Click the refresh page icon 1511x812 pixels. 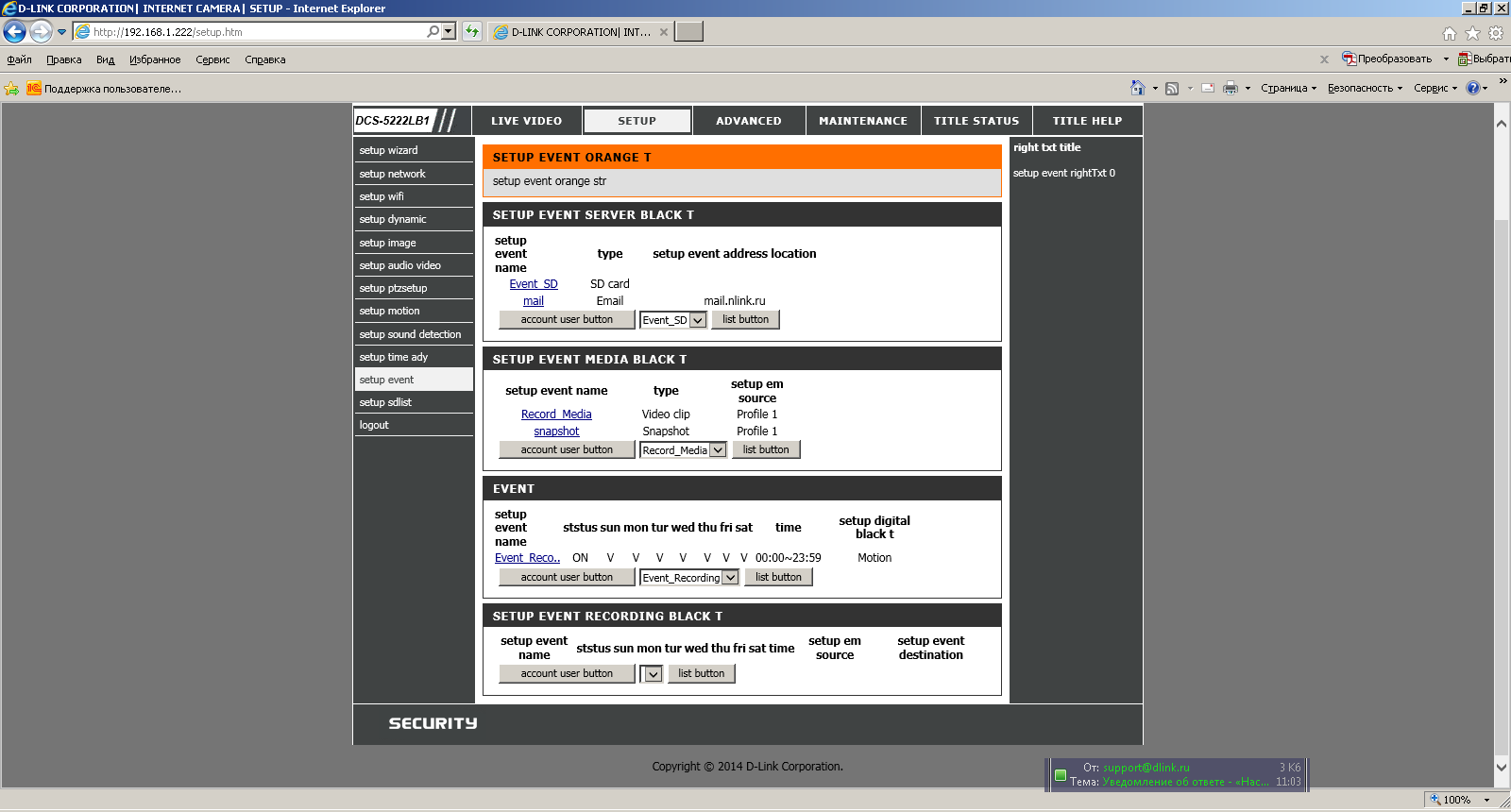click(472, 32)
